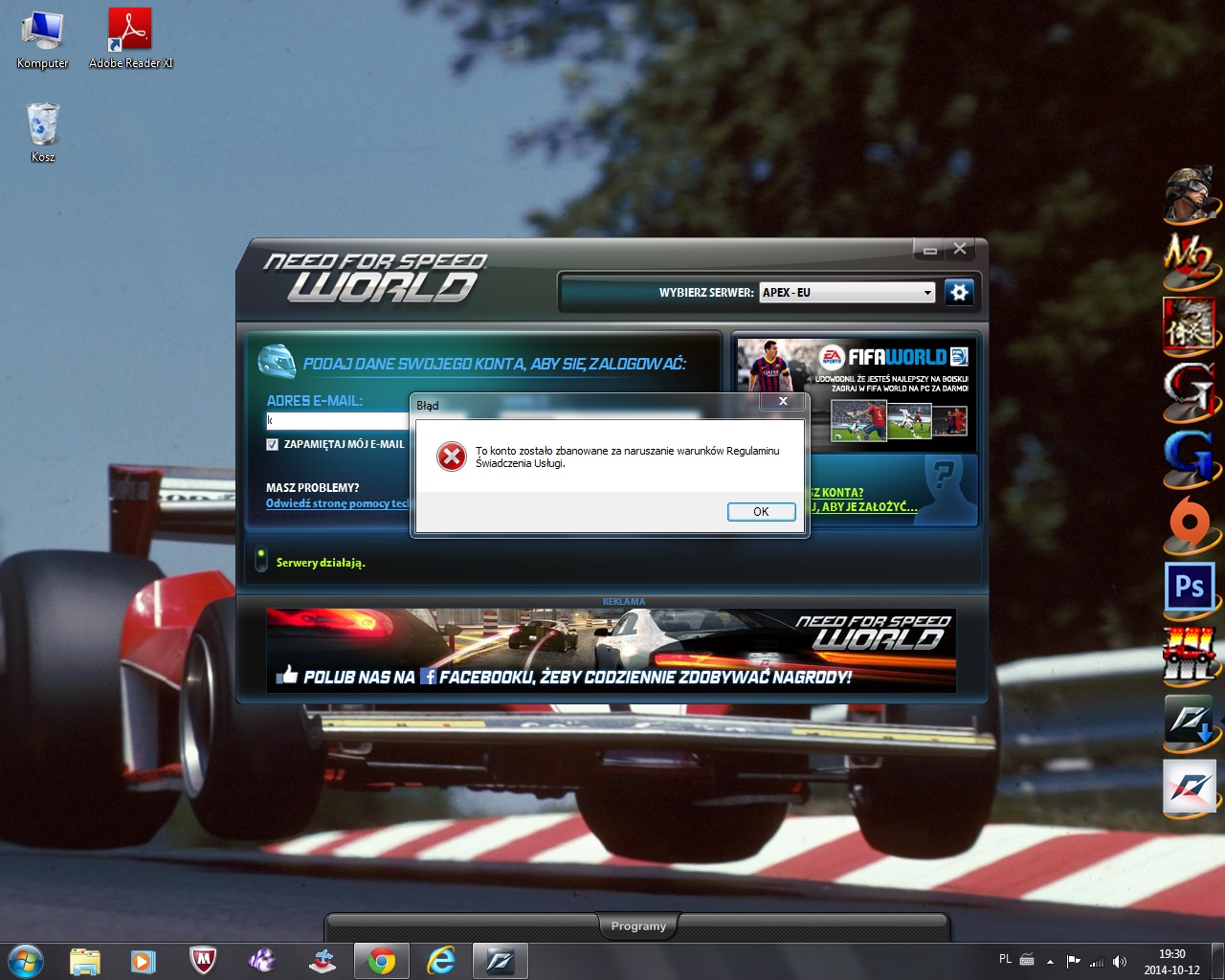Launch the M2 game dock icon
Viewport: 1225px width, 980px height.
pyautogui.click(x=1190, y=260)
